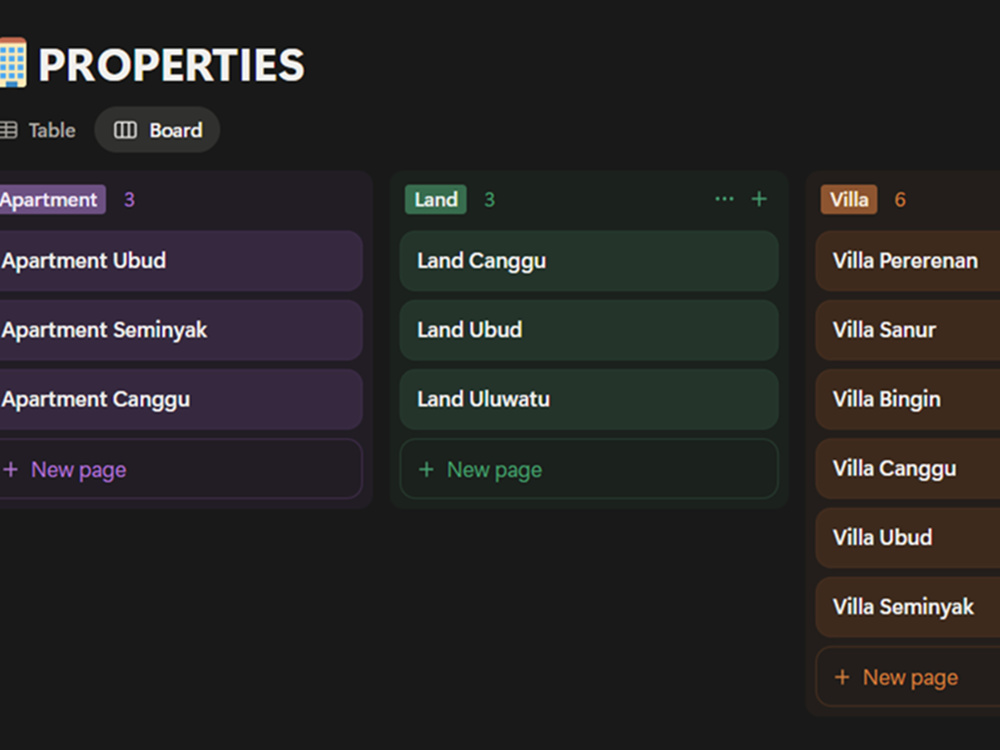This screenshot has width=1000, height=750.
Task: Open the Villa Pererenan card
Action: click(908, 261)
